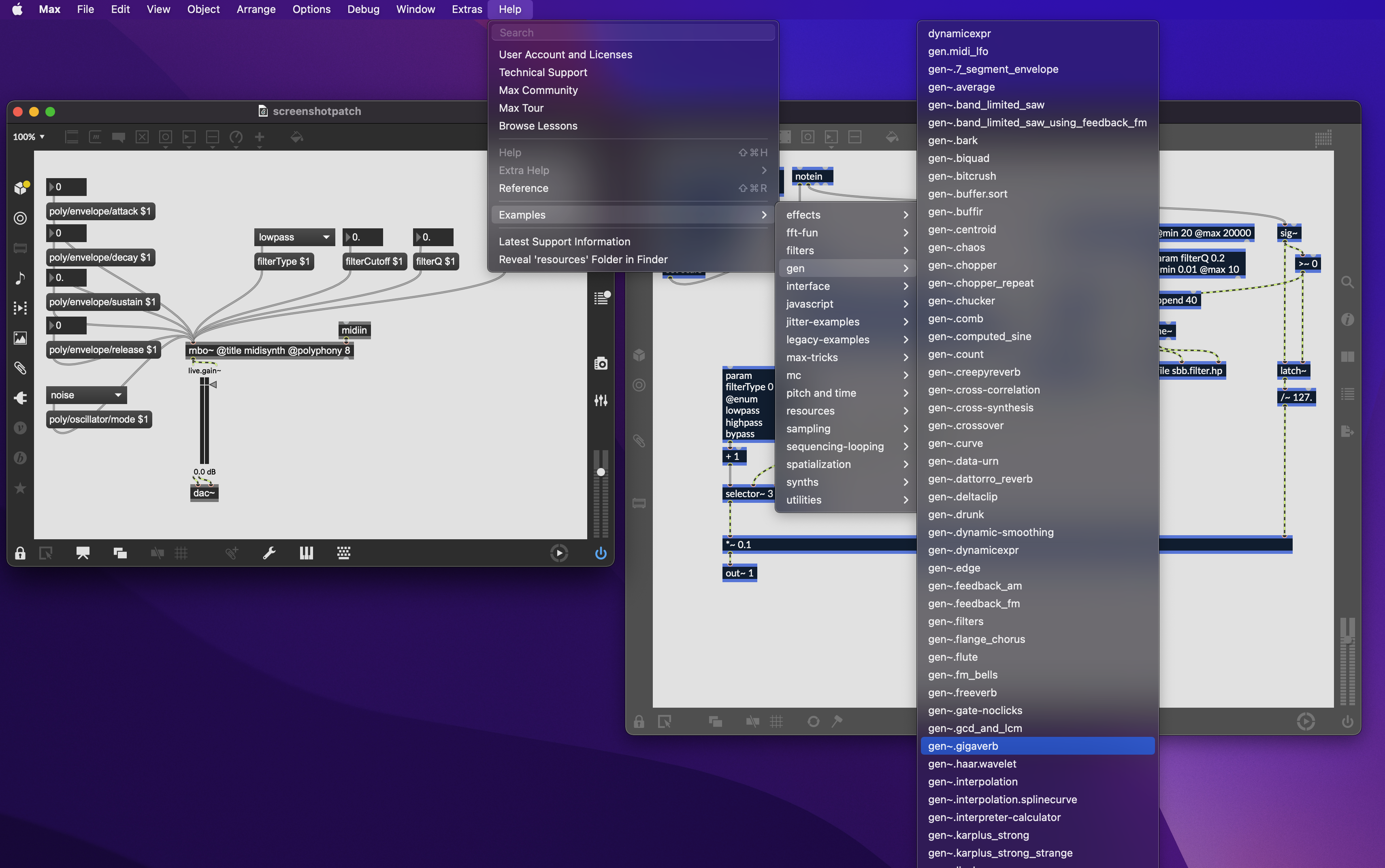
Task: Open the Debug menu in menu bar
Action: coord(363,9)
